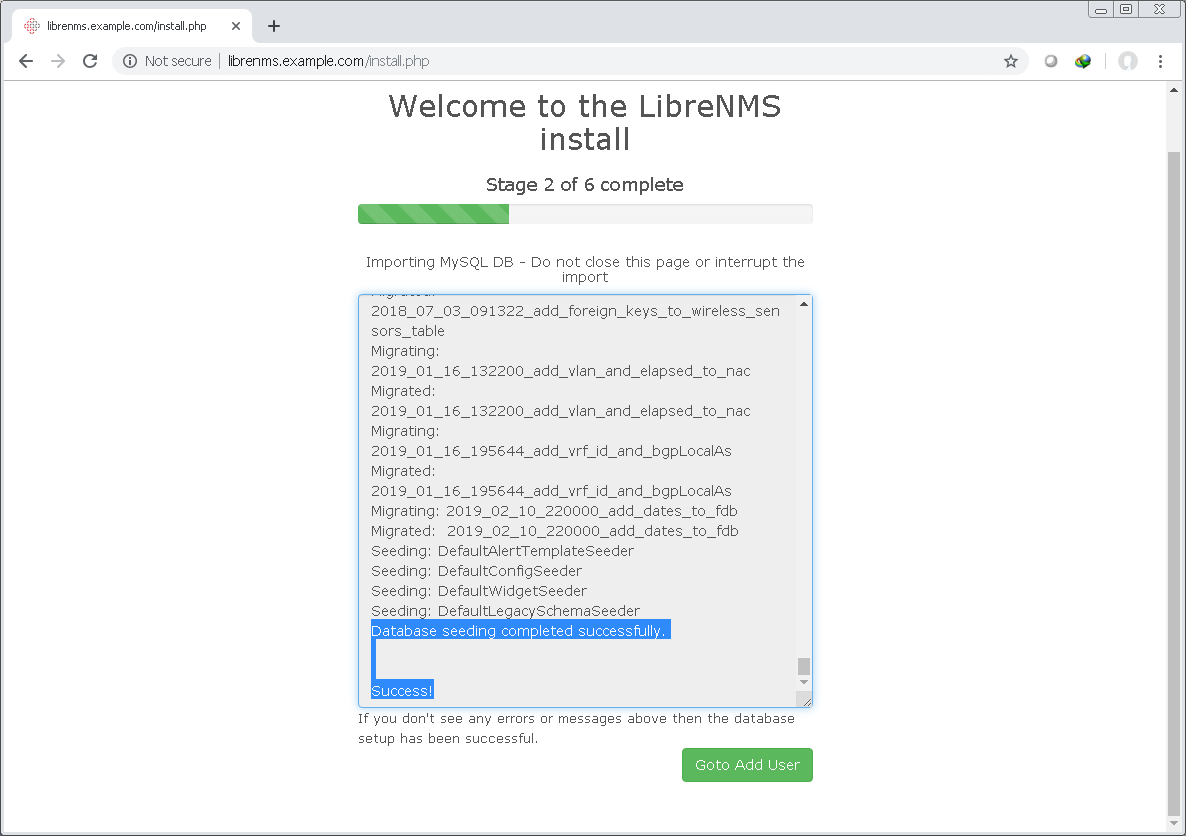The image size is (1186, 836).
Task: Click the page scrollbar down arrow
Action: pos(1174,823)
